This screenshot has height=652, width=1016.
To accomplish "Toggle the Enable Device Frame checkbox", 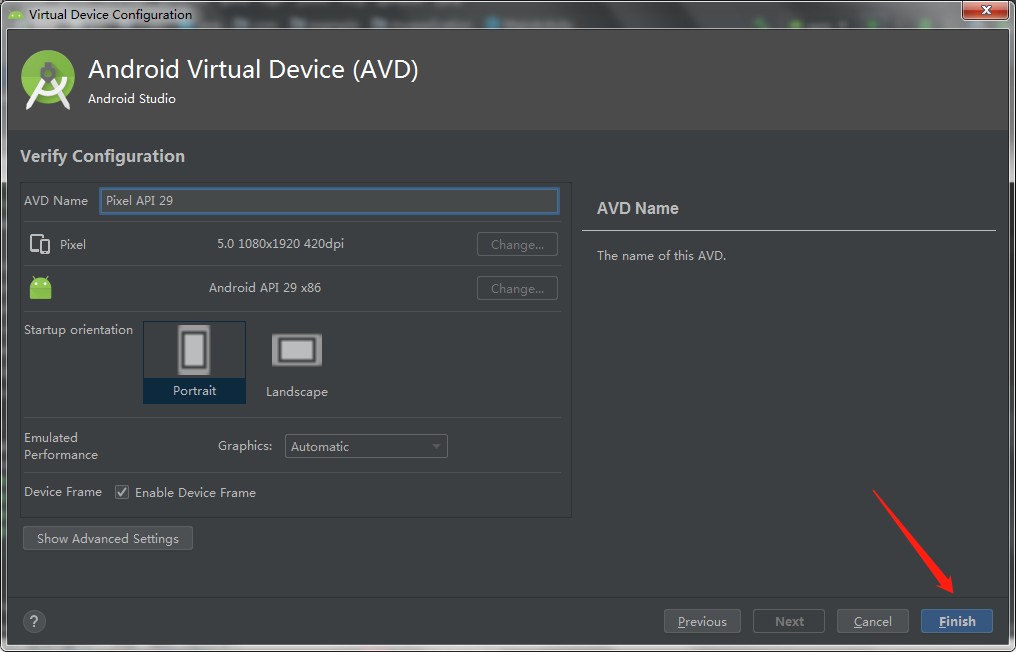I will tap(122, 493).
